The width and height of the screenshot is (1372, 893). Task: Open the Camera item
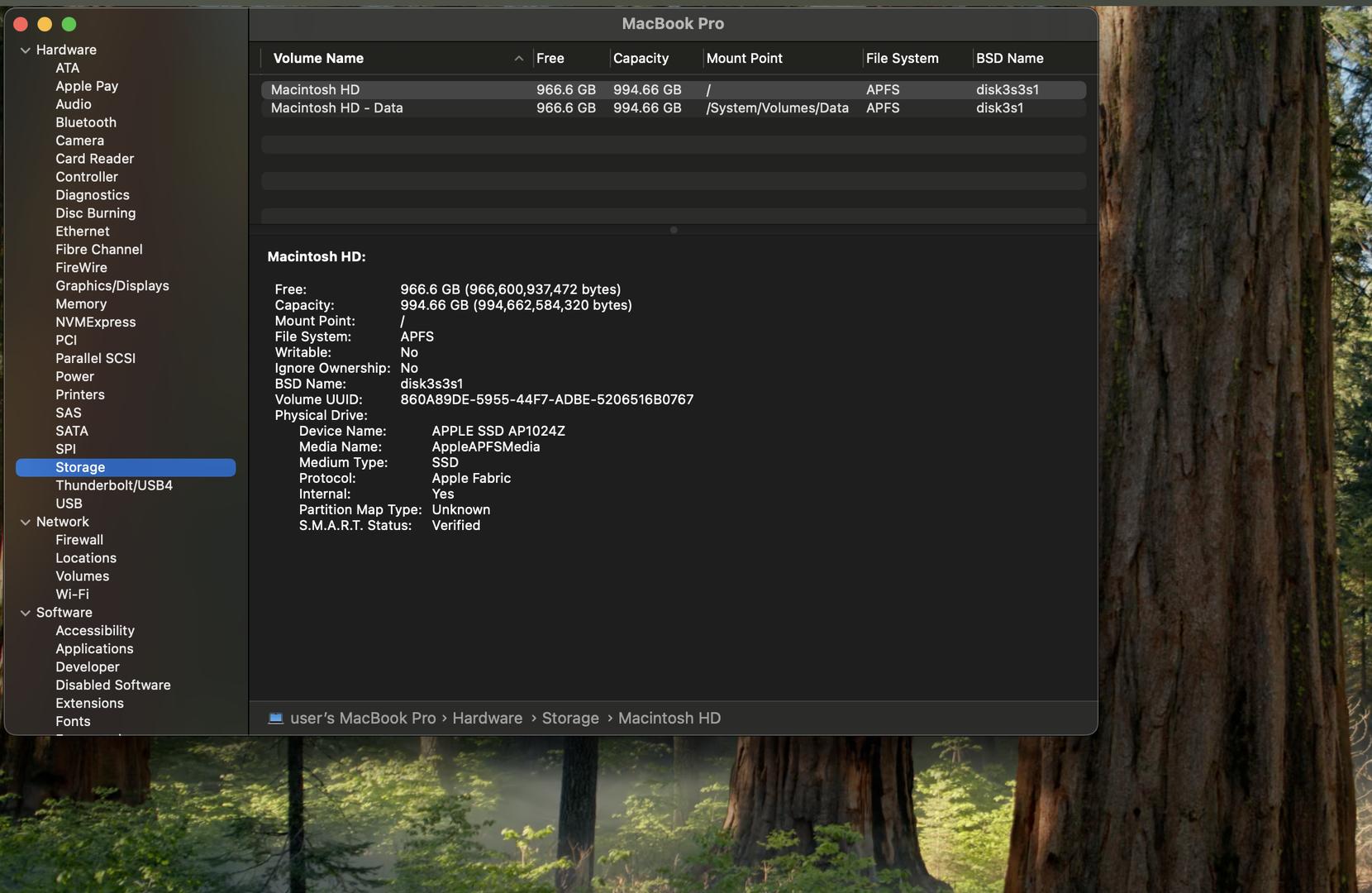click(x=79, y=141)
